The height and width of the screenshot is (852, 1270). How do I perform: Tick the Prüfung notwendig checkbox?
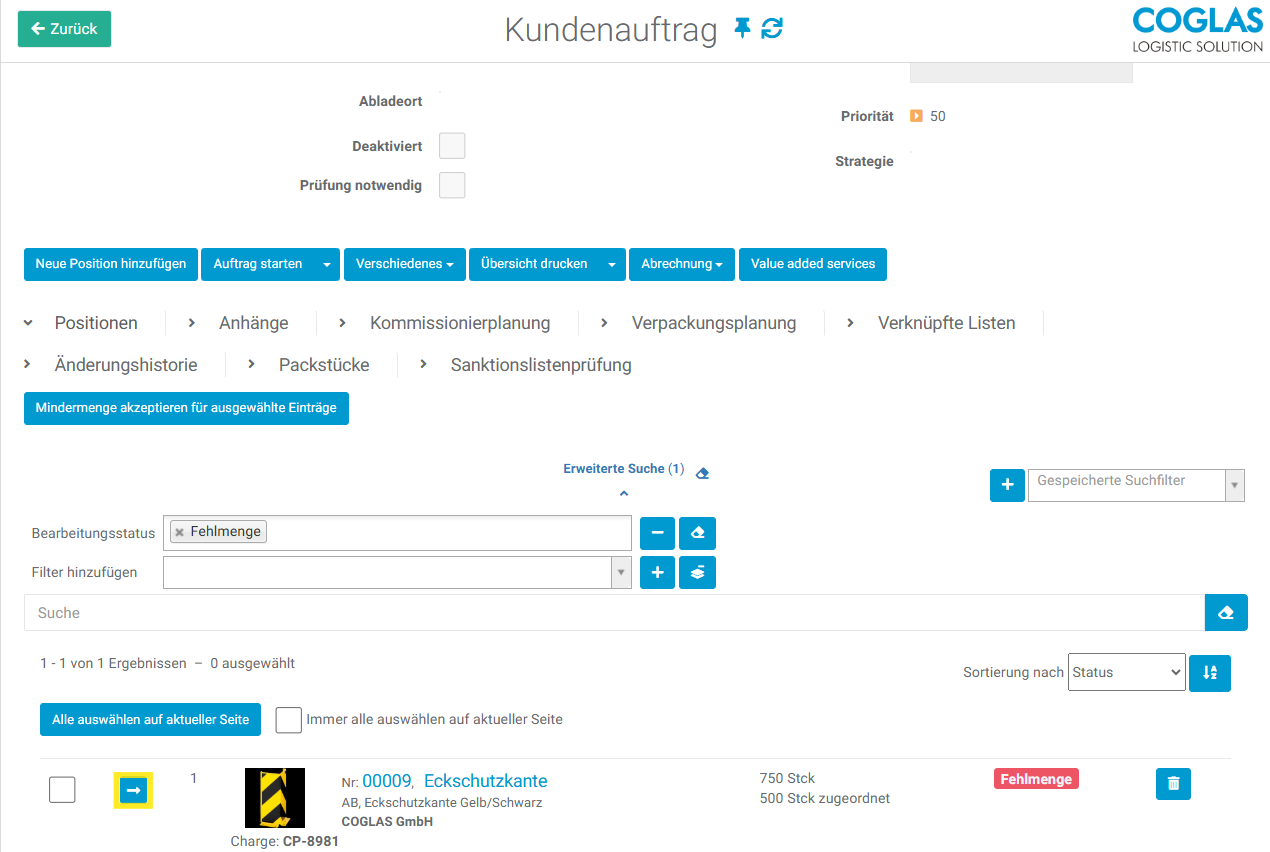pos(452,185)
